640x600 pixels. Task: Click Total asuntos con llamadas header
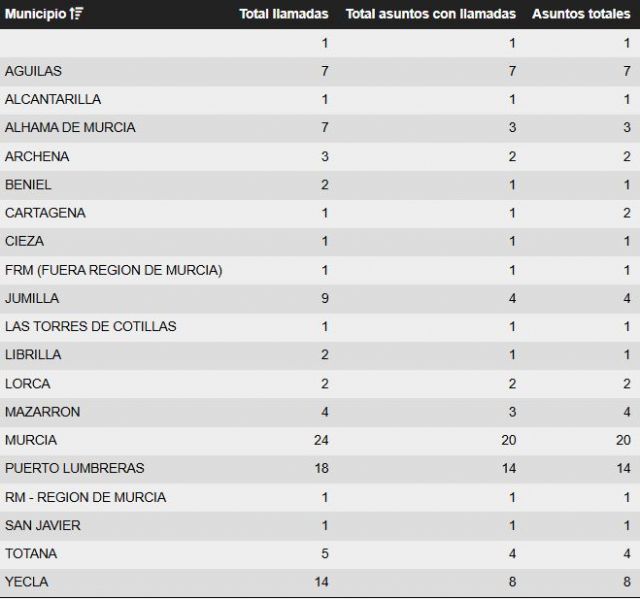pyautogui.click(x=430, y=14)
